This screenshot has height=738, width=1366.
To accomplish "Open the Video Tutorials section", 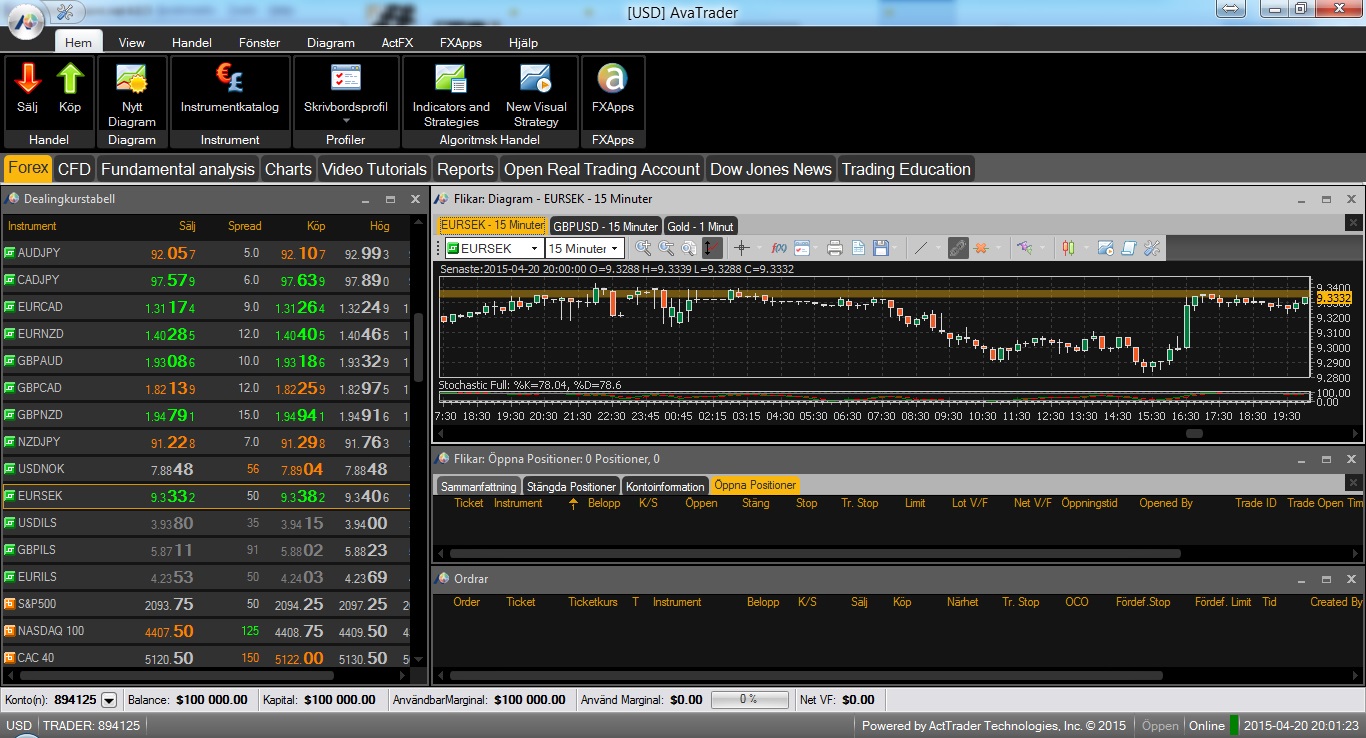I will tap(374, 169).
